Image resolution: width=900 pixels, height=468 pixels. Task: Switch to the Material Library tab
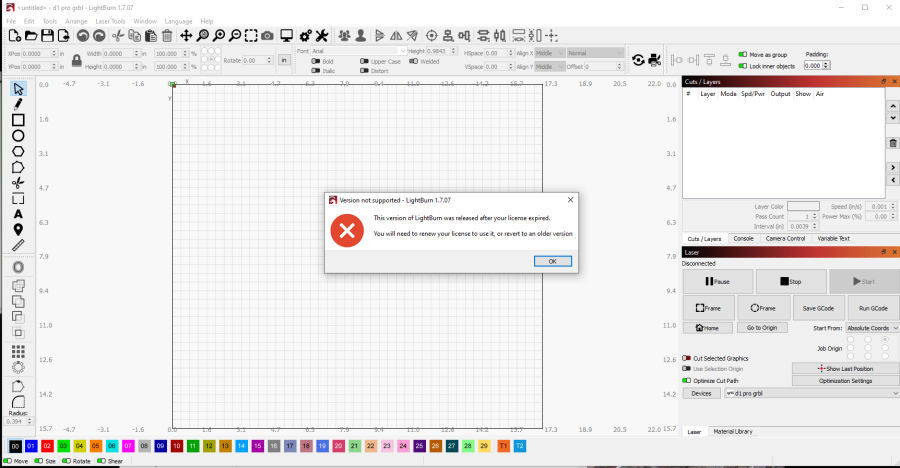732,431
